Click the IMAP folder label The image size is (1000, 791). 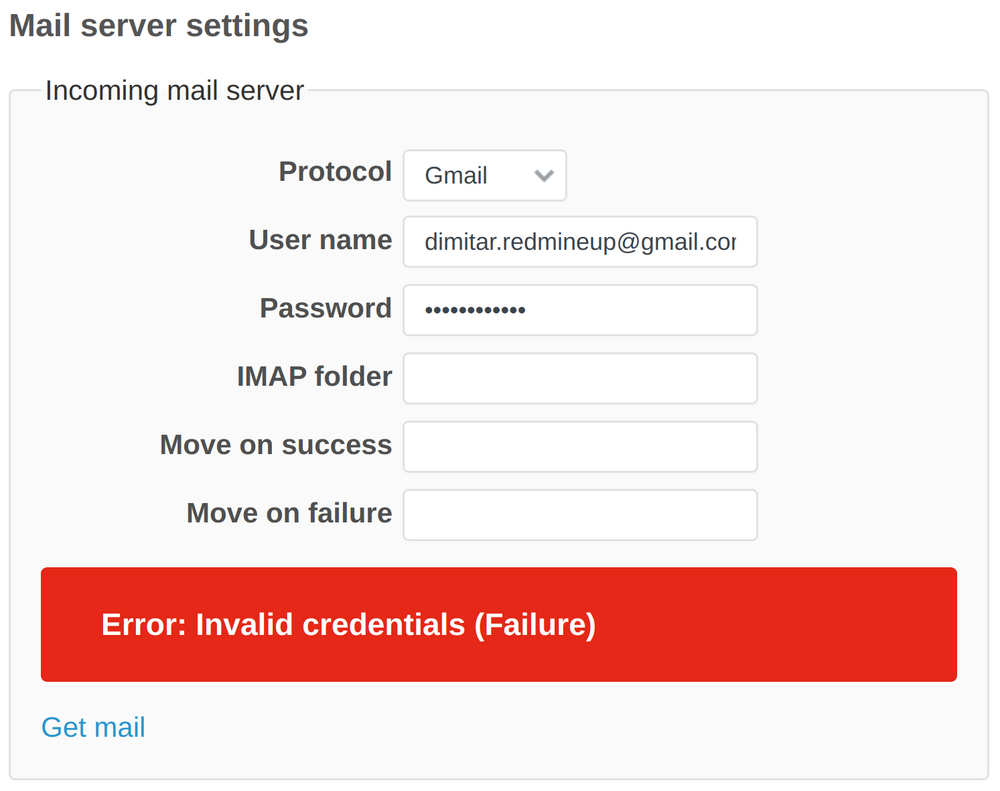pos(314,376)
